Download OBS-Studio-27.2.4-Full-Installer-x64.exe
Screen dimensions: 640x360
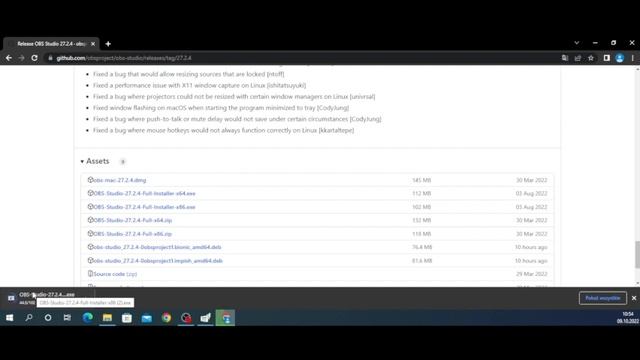144,193
